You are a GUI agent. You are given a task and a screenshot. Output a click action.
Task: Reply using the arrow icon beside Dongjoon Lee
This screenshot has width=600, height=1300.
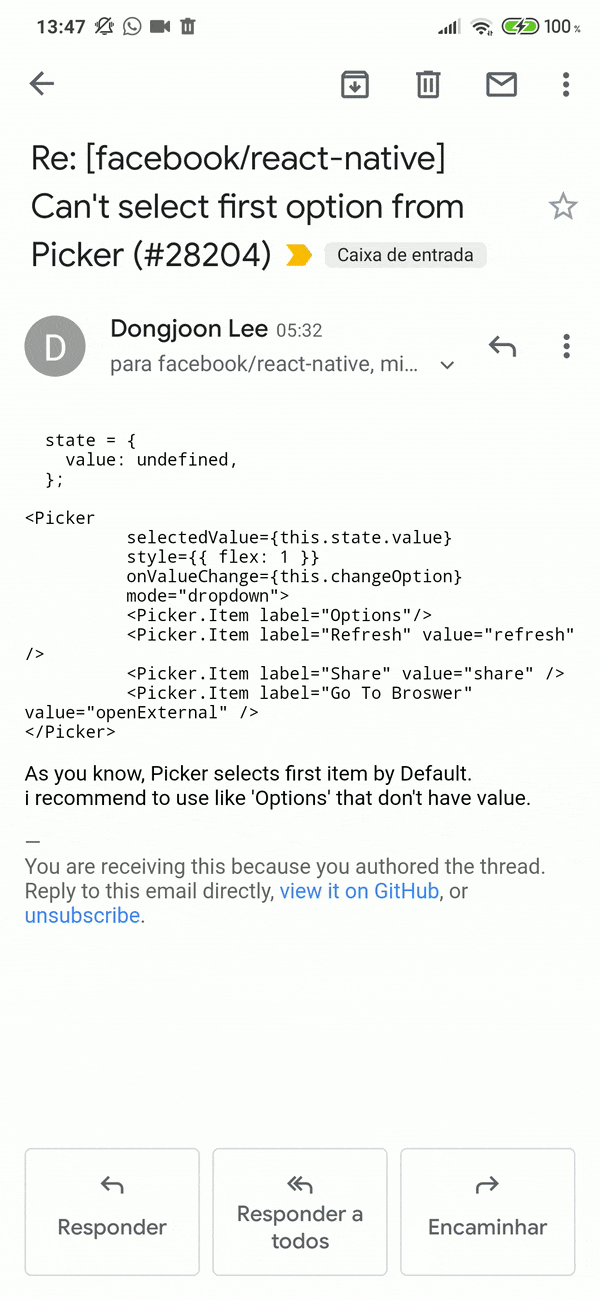pyautogui.click(x=502, y=345)
